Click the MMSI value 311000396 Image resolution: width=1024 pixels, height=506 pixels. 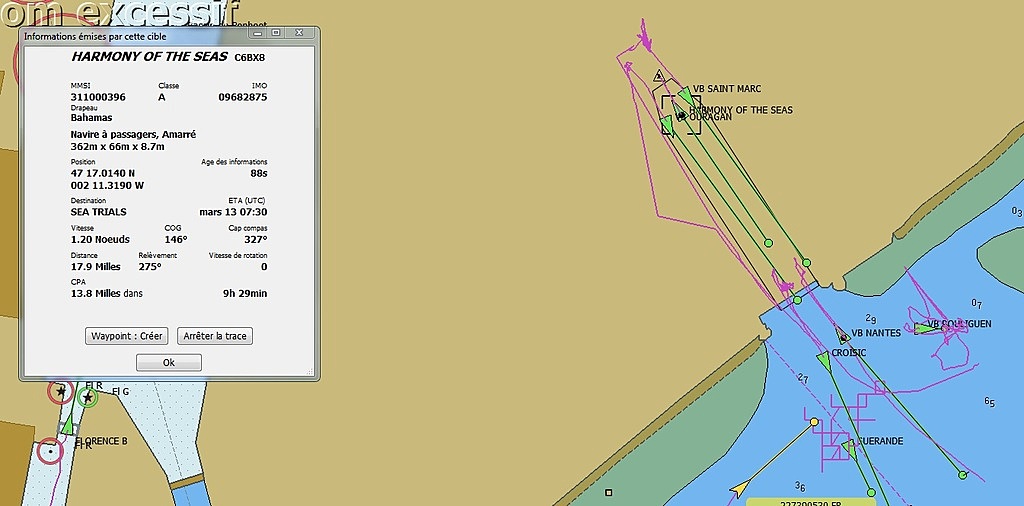tap(98, 97)
